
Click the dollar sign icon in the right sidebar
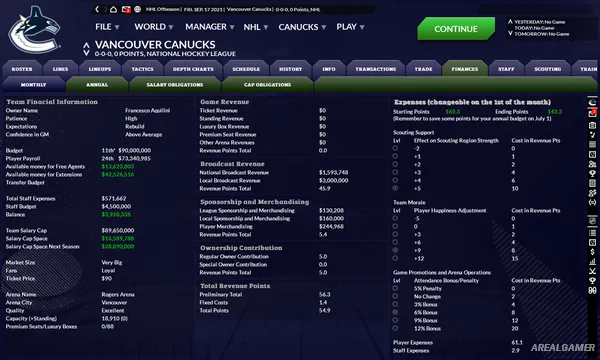tap(592, 252)
